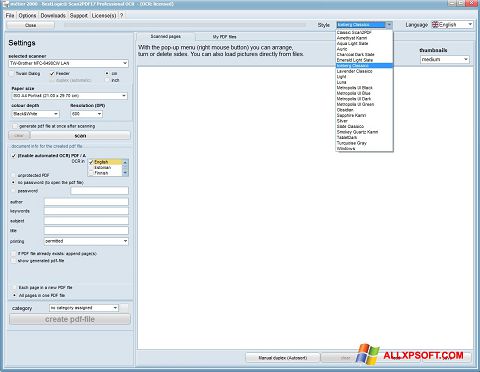480x372 pixels.
Task: Select Each page in a new PDF file
Action: click(x=14, y=287)
